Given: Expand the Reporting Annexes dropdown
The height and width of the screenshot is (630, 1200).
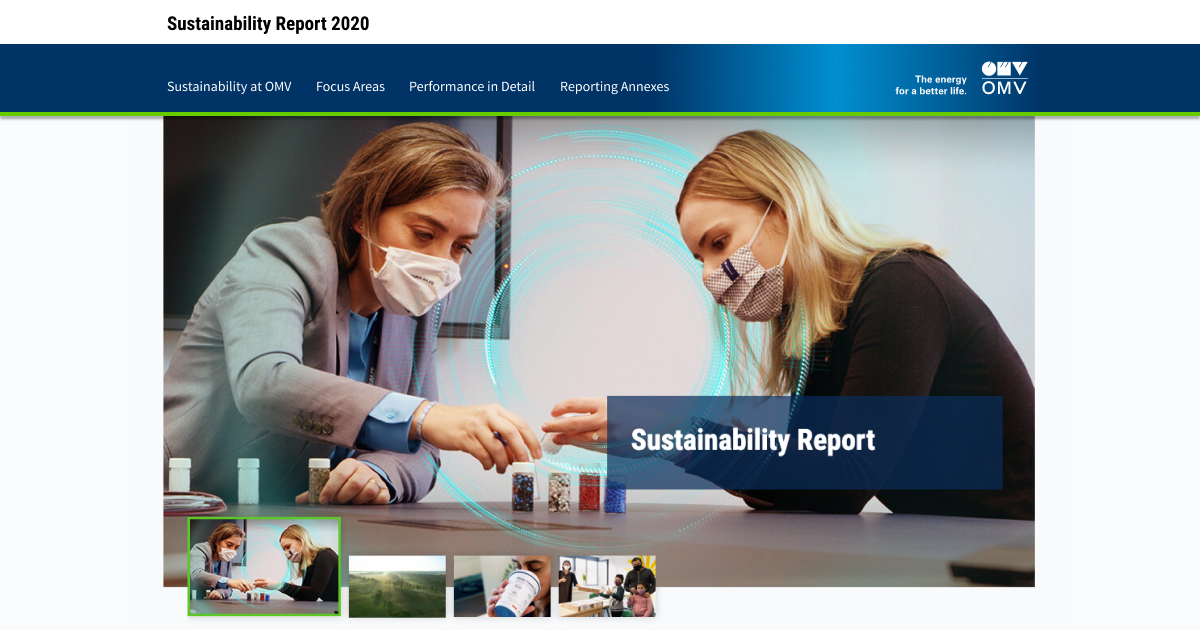Looking at the screenshot, I should [614, 87].
